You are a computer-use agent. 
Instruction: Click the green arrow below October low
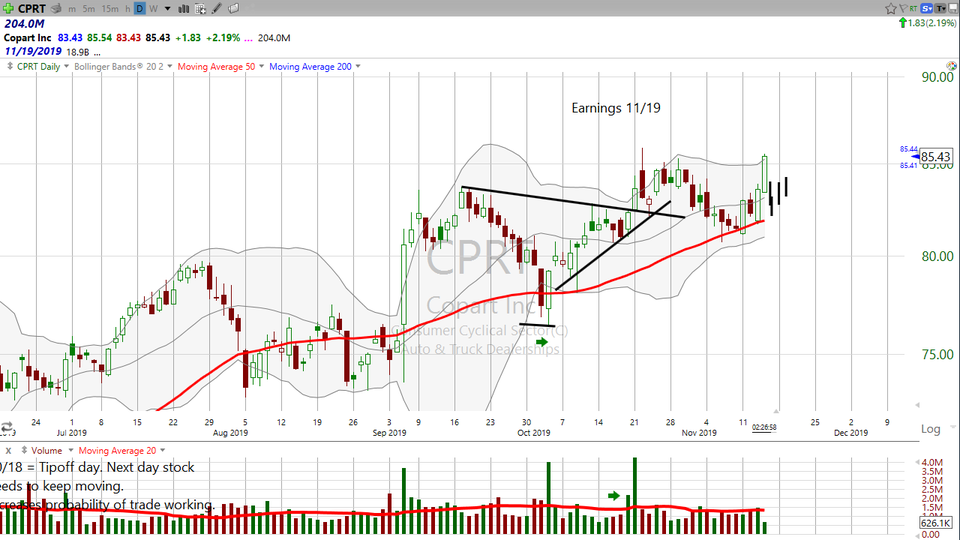click(x=541, y=342)
